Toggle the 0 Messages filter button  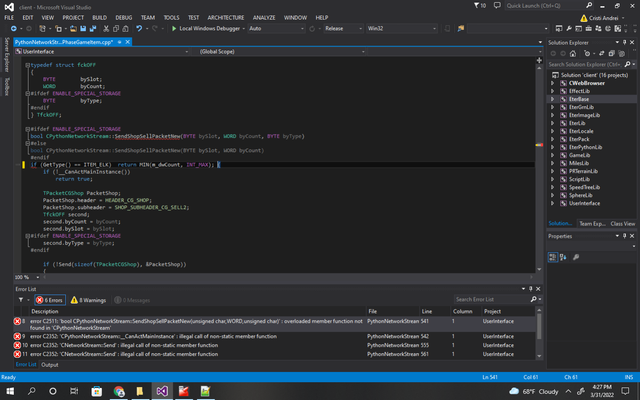click(x=132, y=300)
